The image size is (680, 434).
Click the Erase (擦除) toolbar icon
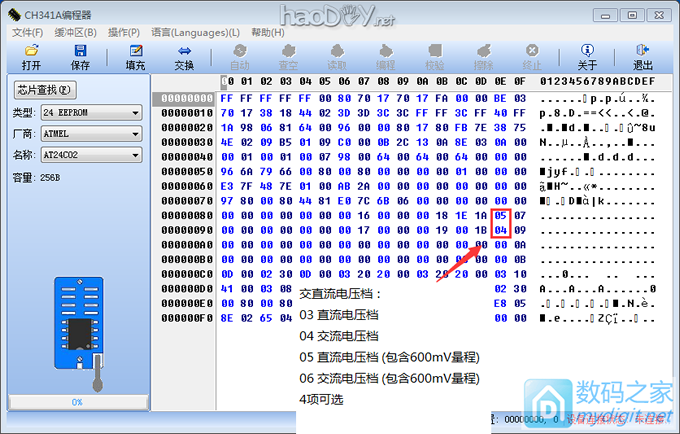484,57
